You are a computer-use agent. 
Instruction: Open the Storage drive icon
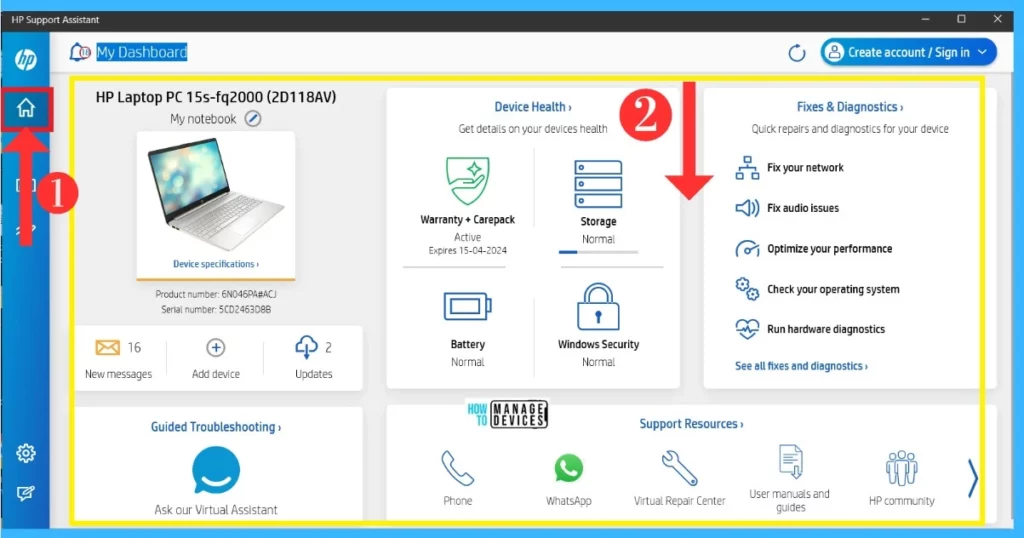[x=598, y=184]
